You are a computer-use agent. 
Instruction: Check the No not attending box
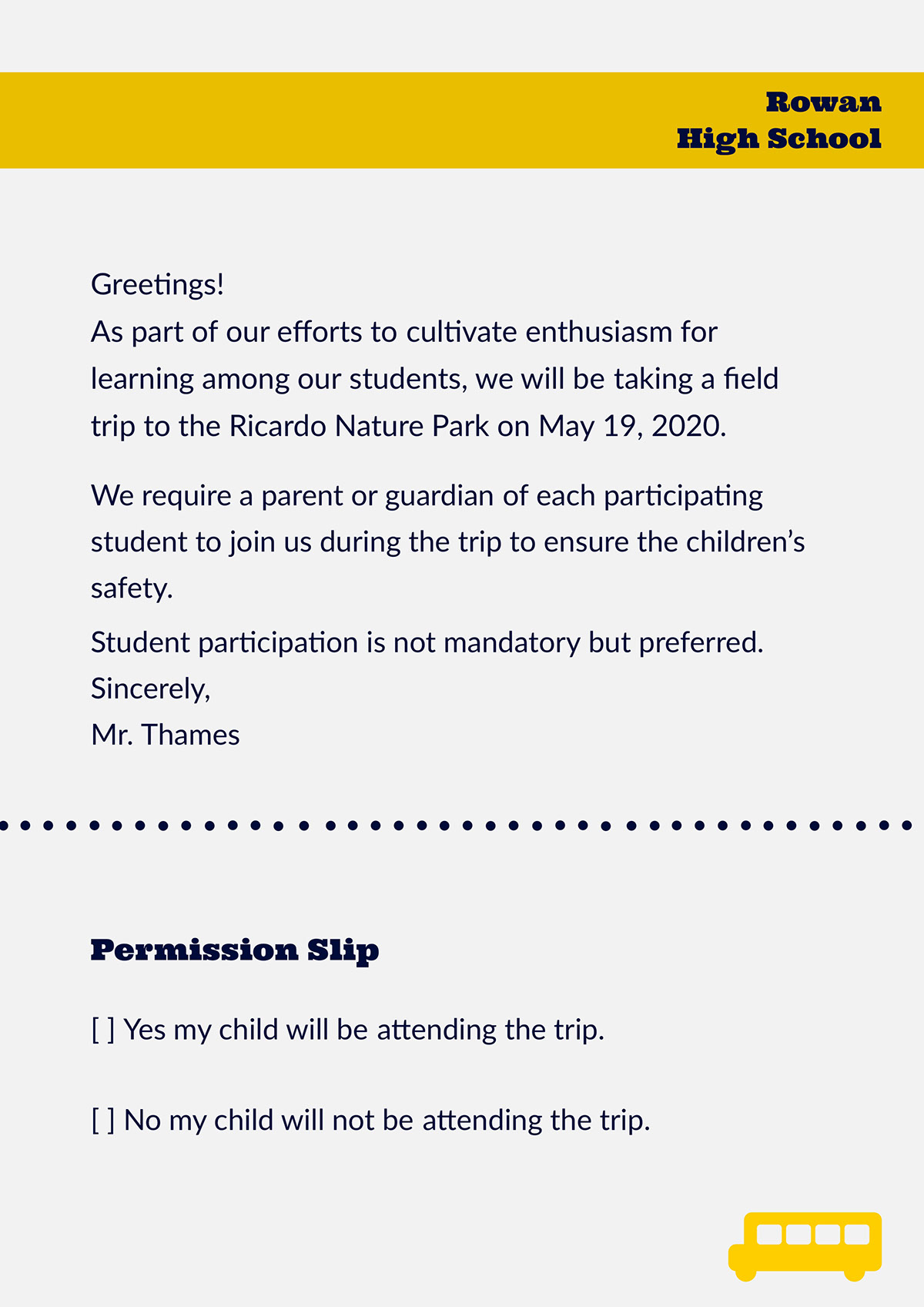(x=103, y=1121)
